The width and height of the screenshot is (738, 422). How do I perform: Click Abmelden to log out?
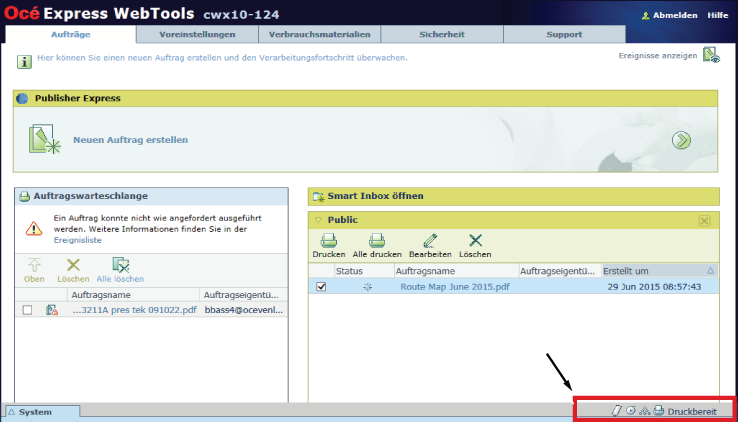(x=675, y=16)
